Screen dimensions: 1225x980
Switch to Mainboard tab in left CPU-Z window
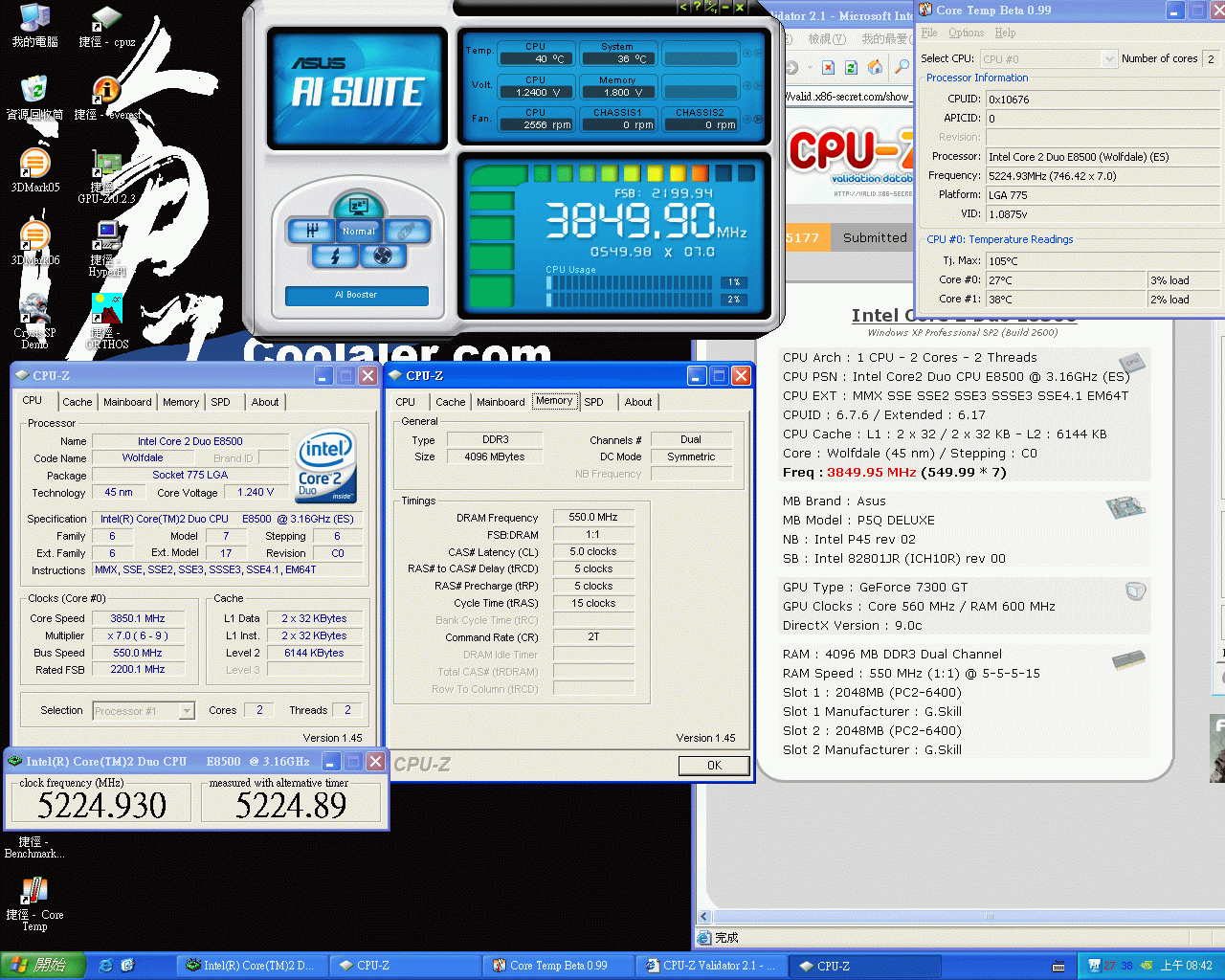click(x=127, y=402)
